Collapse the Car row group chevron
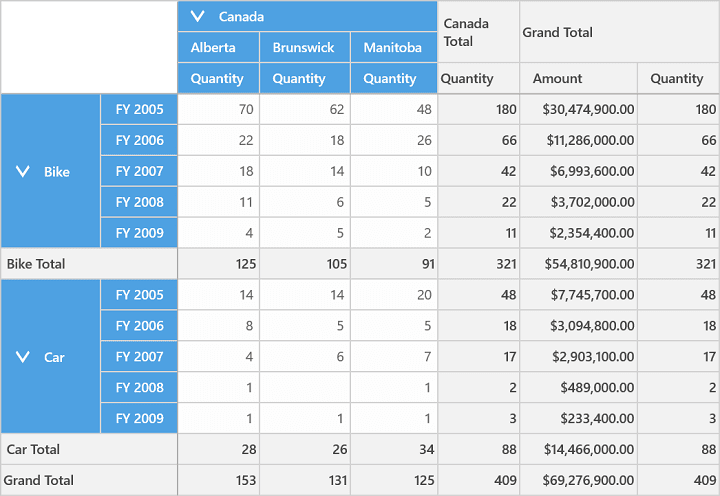720x496 pixels. (x=22, y=357)
